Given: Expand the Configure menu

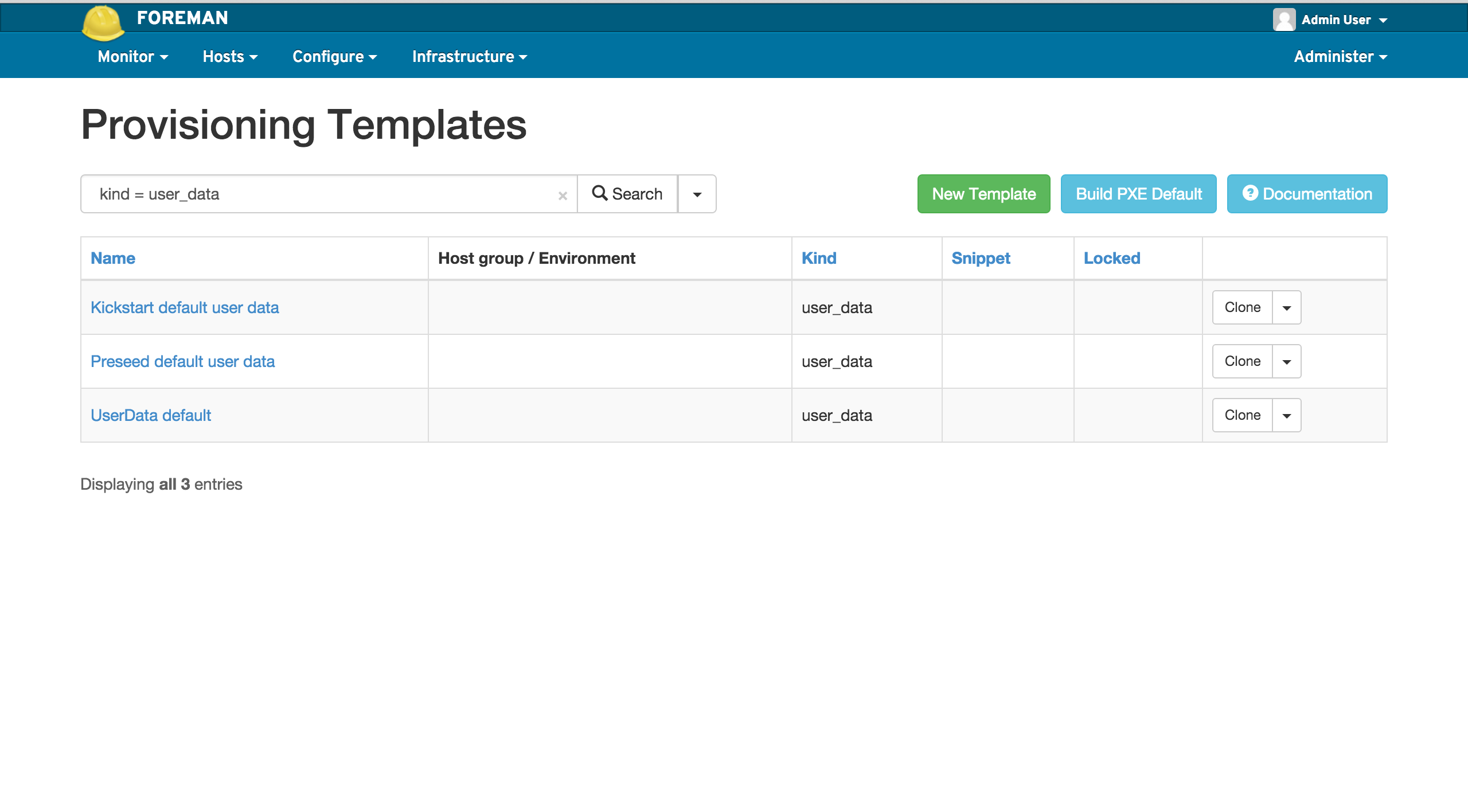Looking at the screenshot, I should 335,57.
